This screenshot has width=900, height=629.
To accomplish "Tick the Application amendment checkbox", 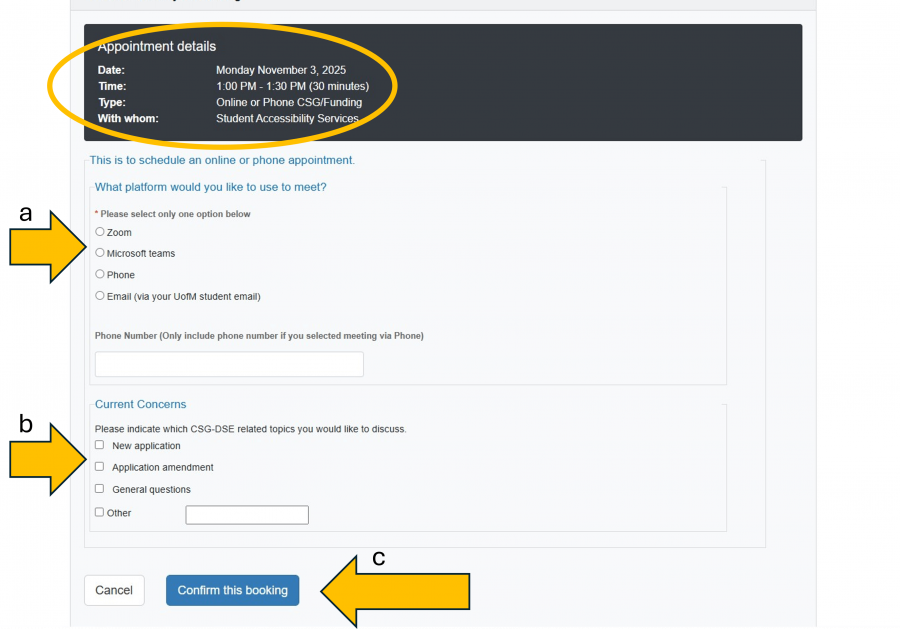I will (100, 467).
